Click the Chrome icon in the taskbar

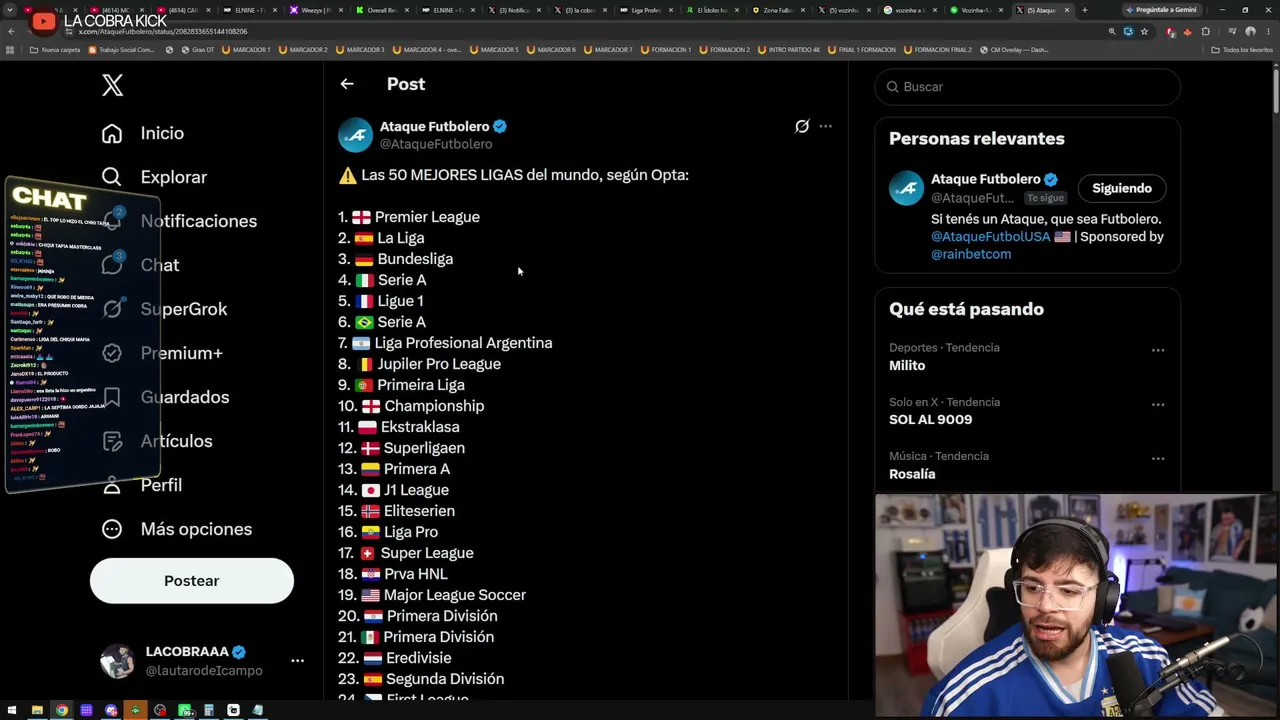[x=62, y=710]
